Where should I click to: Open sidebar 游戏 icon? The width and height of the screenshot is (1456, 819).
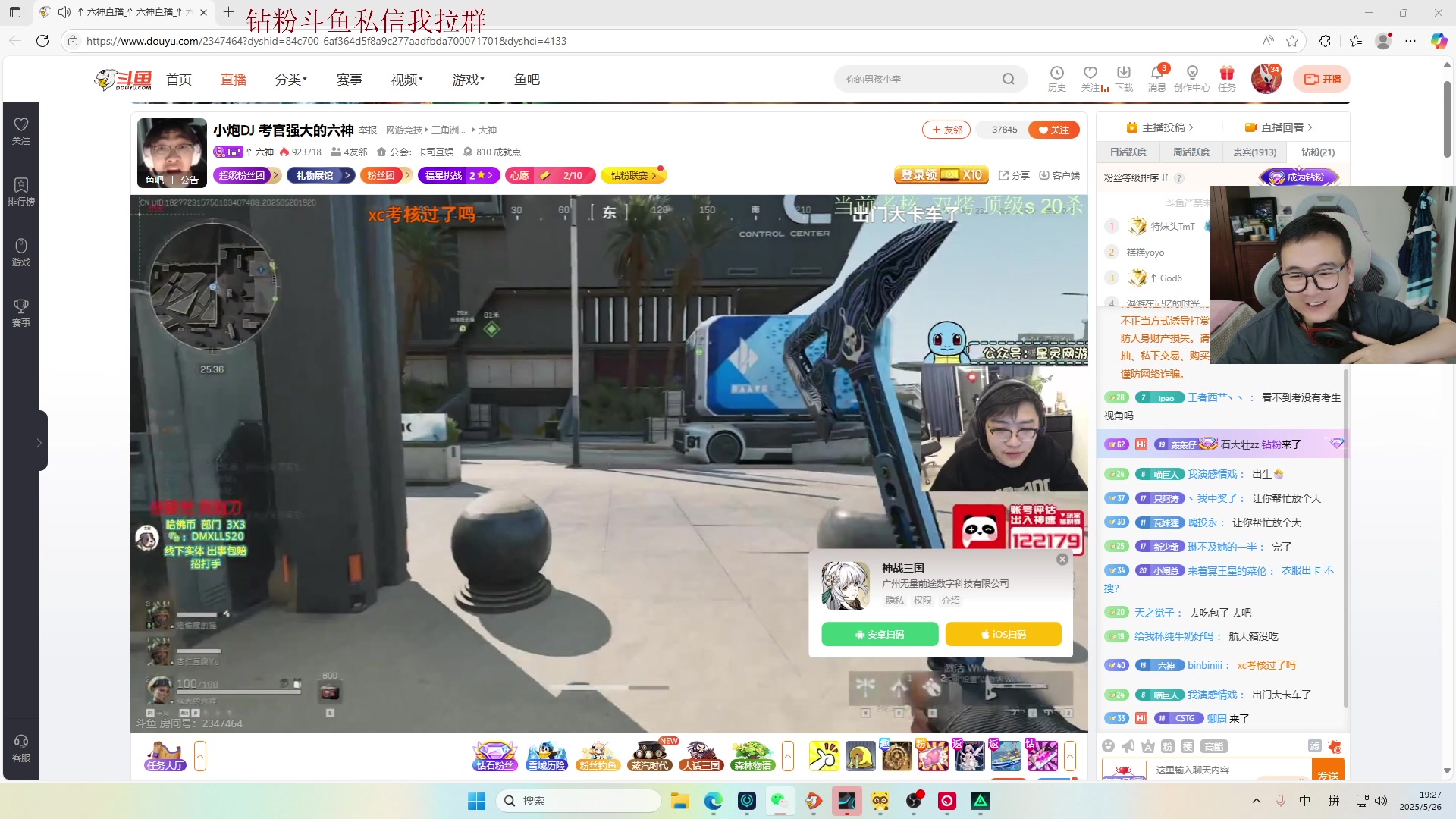pyautogui.click(x=21, y=253)
